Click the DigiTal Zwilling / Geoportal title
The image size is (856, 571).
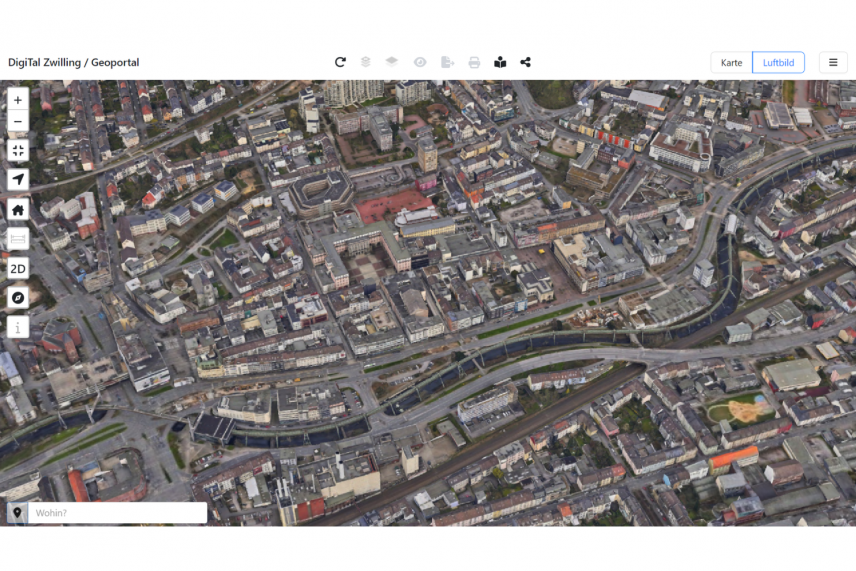coord(74,63)
